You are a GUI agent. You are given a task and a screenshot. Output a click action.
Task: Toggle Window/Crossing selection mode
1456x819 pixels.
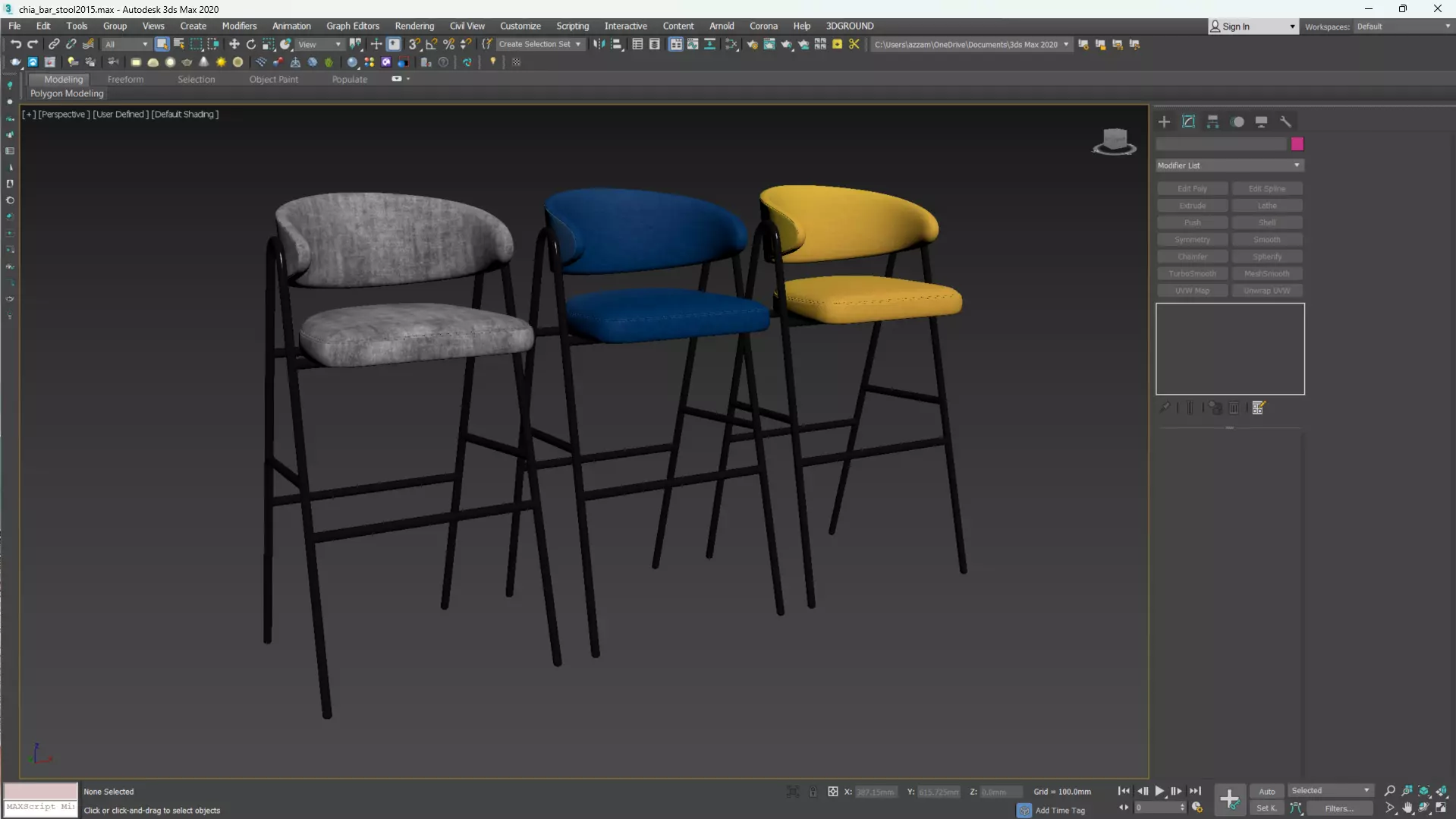[x=213, y=44]
